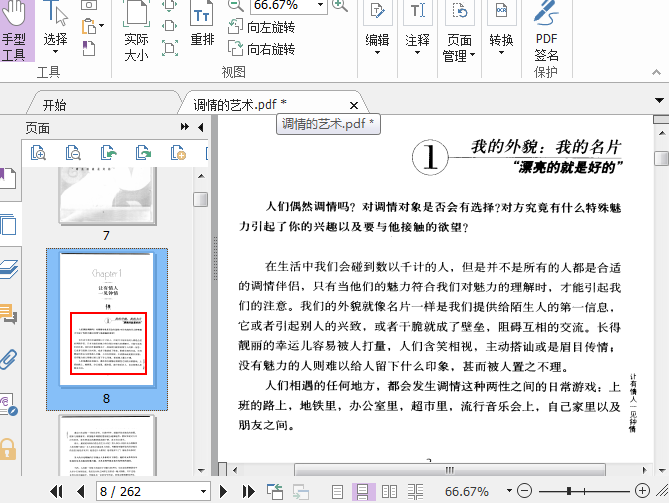Click the 重排 reflow icon
This screenshot has height=503, width=669.
pos(202,26)
